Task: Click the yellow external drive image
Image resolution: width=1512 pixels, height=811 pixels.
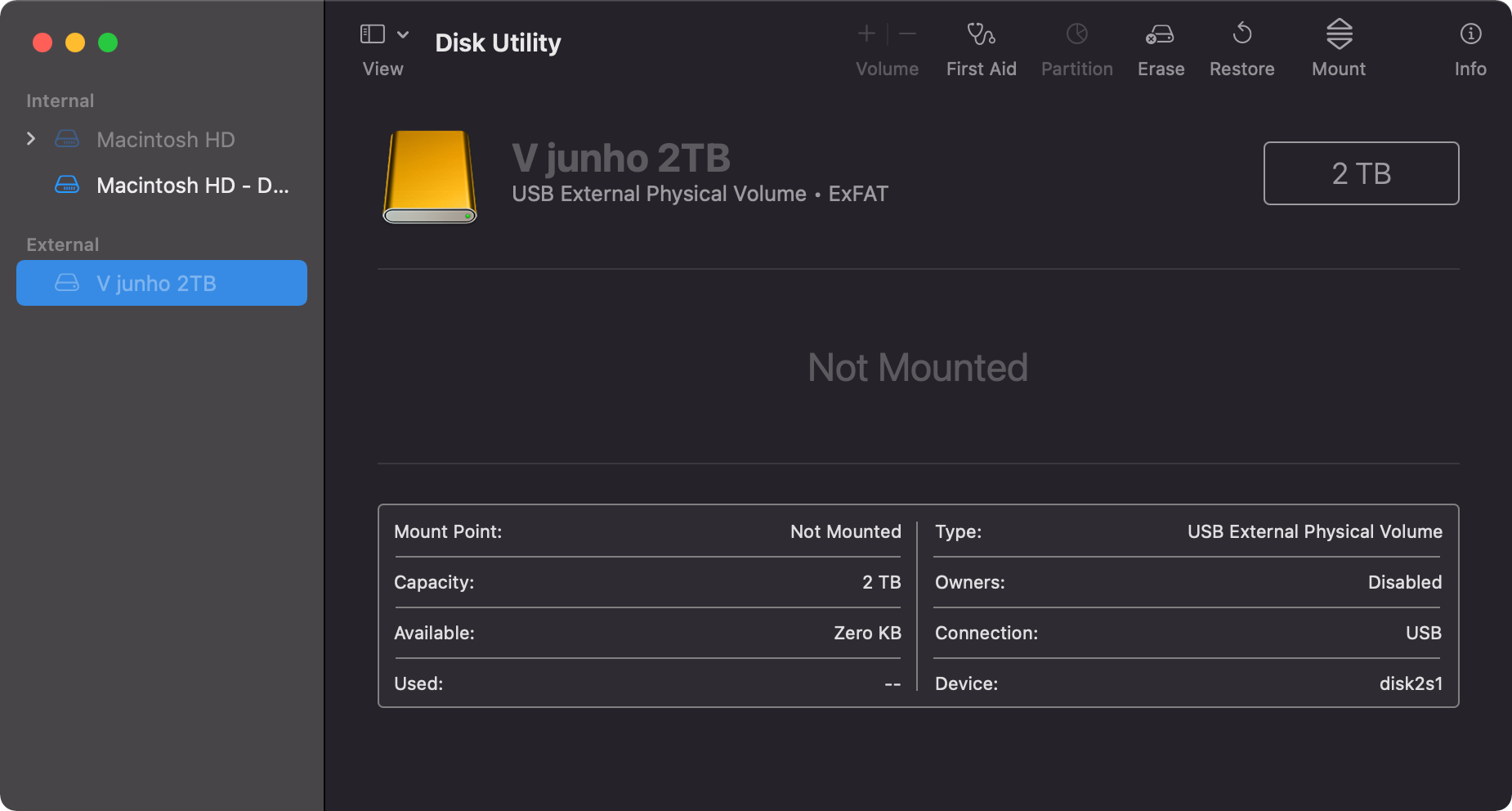Action: (430, 177)
